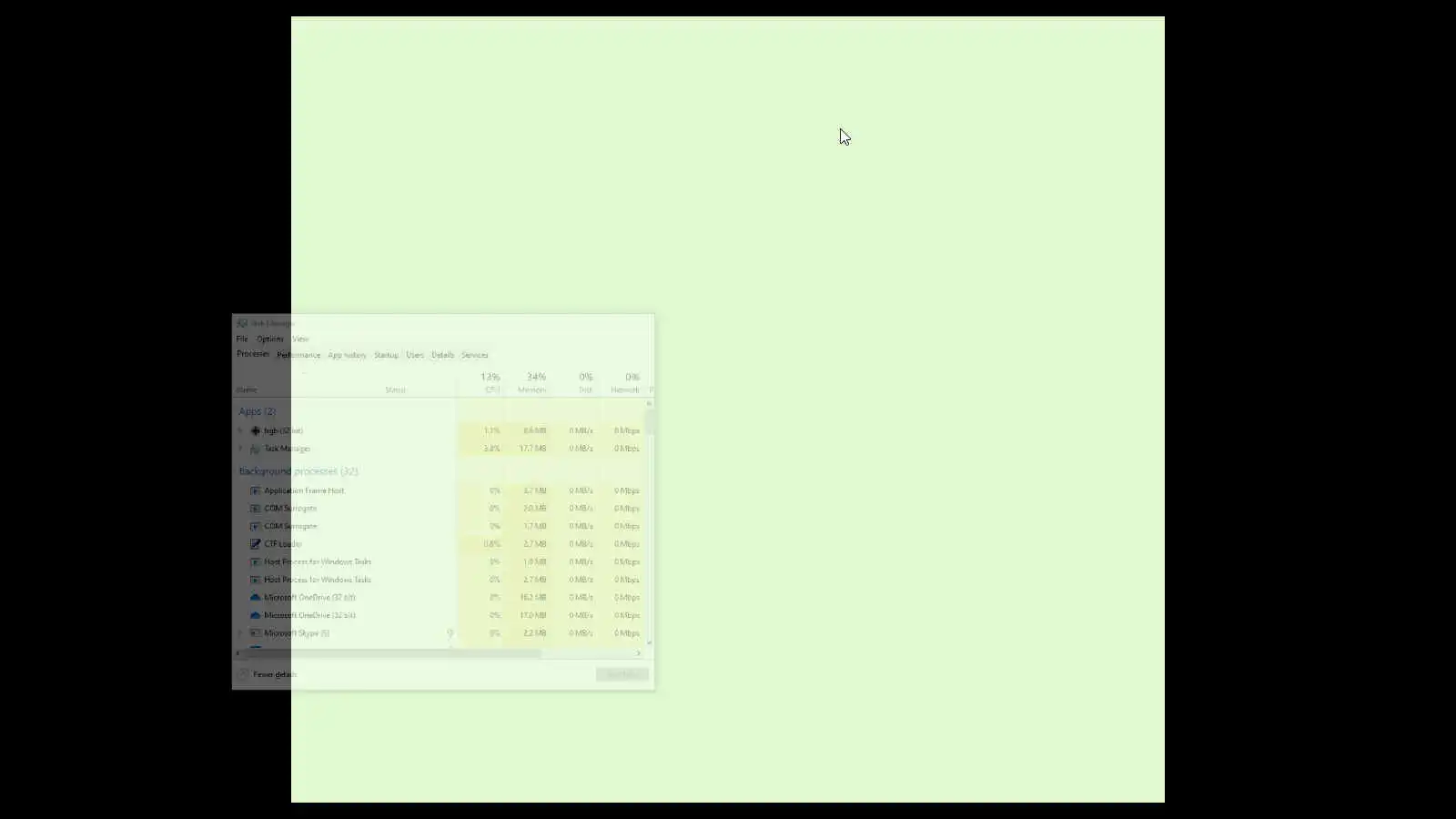This screenshot has height=819, width=1456.
Task: Click the CTF Loader pen icon
Action: click(x=256, y=544)
